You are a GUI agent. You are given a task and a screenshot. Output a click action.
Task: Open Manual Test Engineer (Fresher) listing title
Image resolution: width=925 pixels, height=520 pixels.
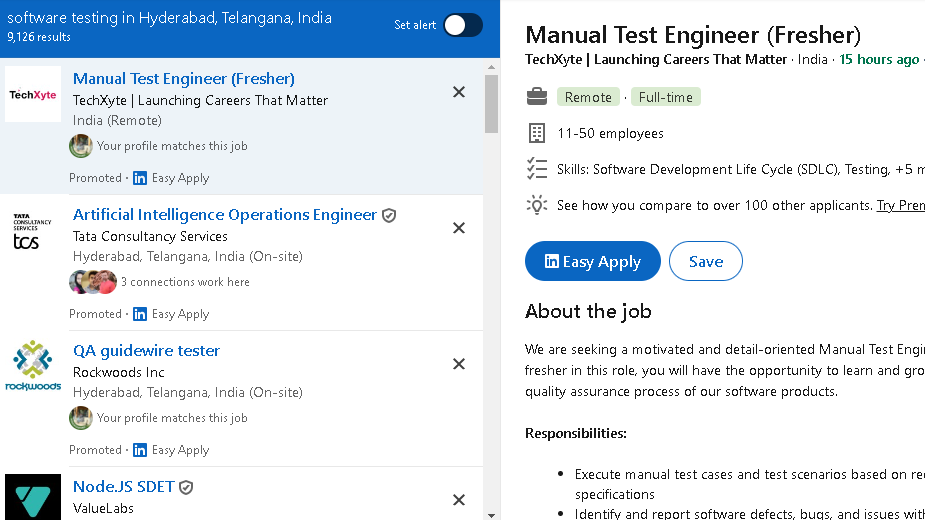coord(183,79)
